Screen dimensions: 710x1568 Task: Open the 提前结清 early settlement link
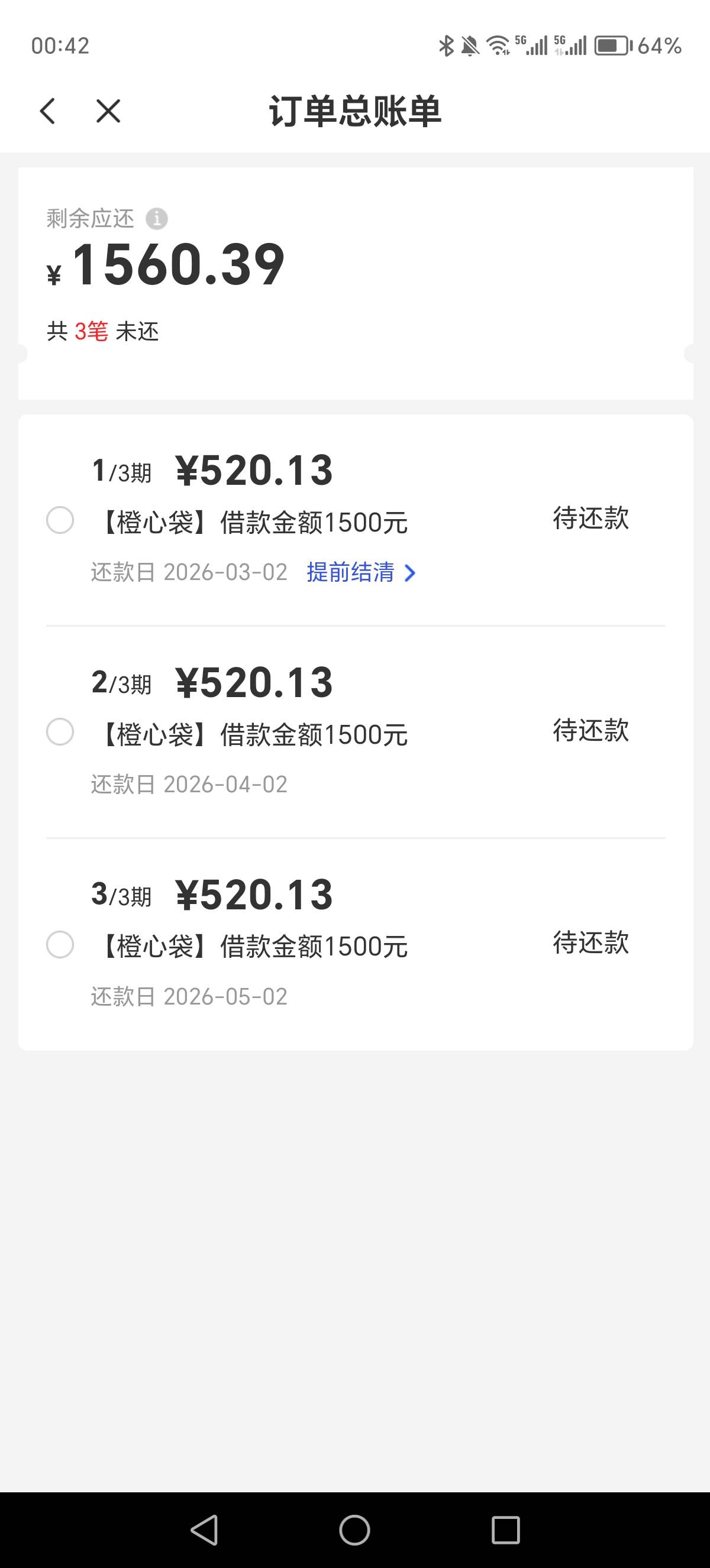pos(351,573)
